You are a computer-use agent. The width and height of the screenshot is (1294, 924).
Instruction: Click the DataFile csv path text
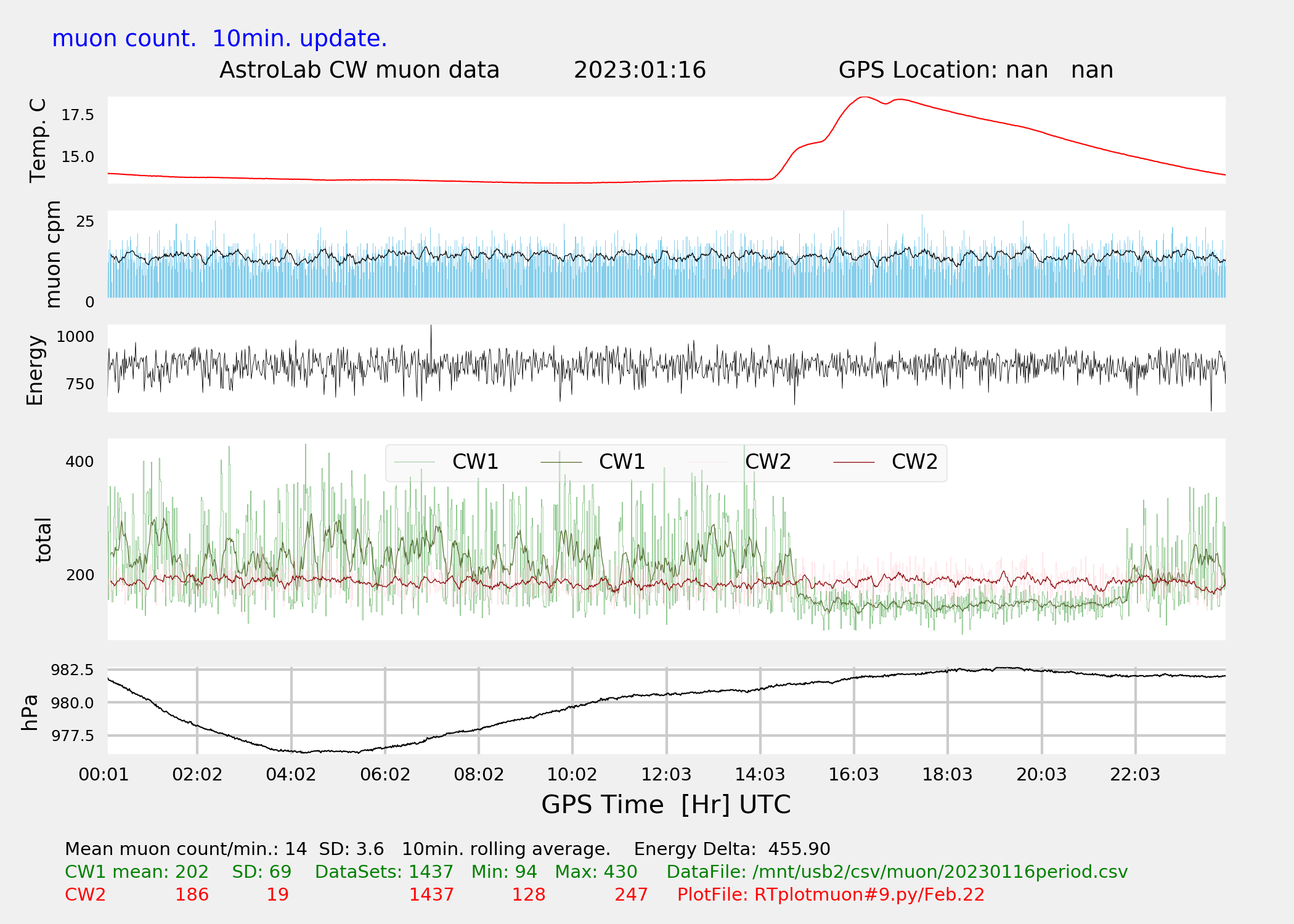[x=897, y=872]
